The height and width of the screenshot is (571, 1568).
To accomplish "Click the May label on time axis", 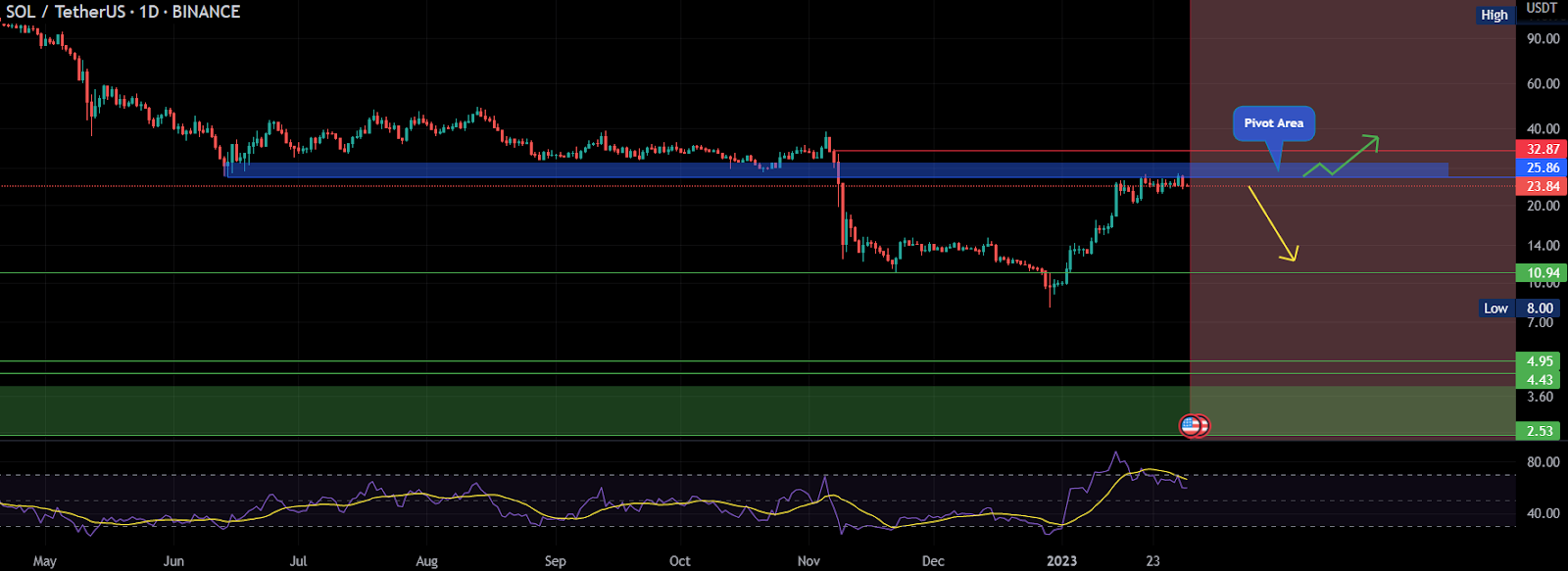I will [45, 561].
